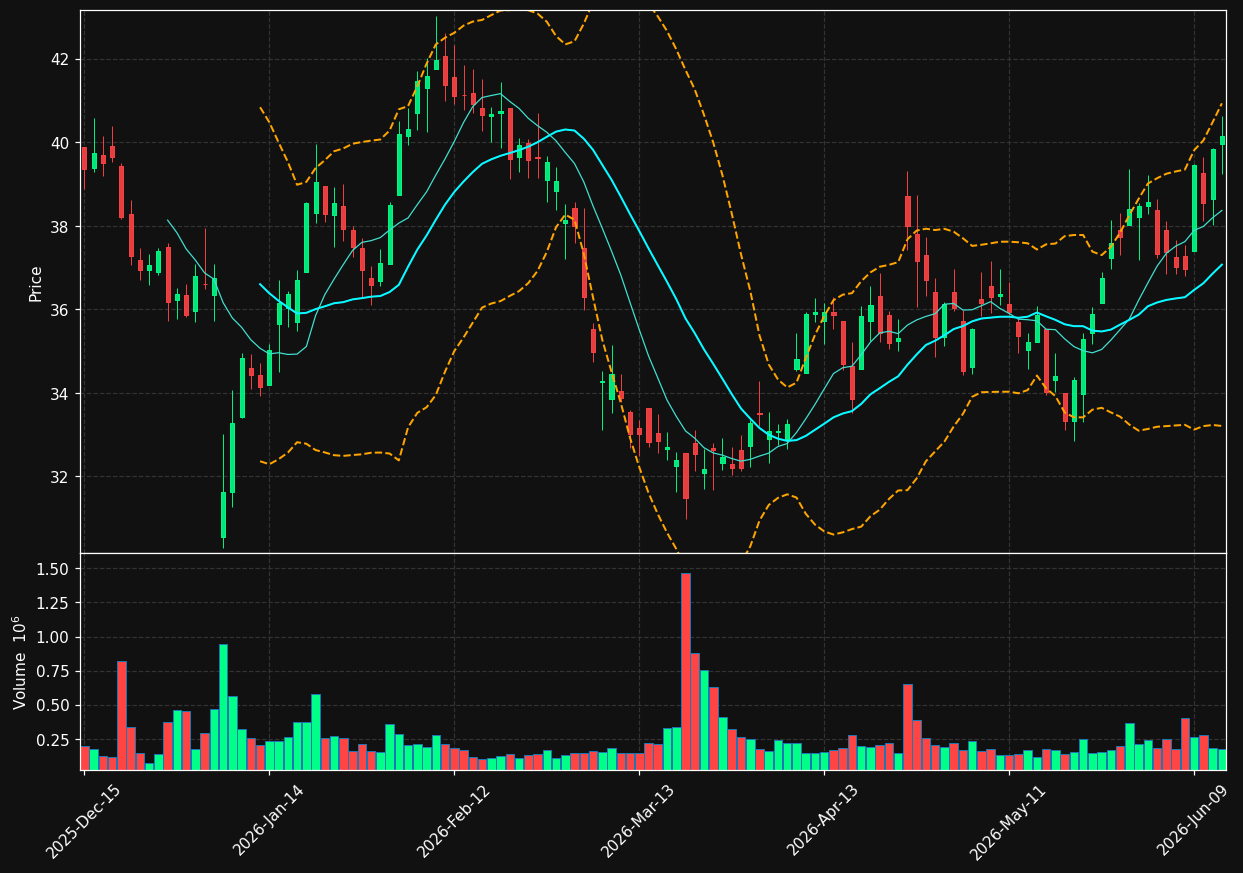Click the price axis value 40

pos(60,143)
